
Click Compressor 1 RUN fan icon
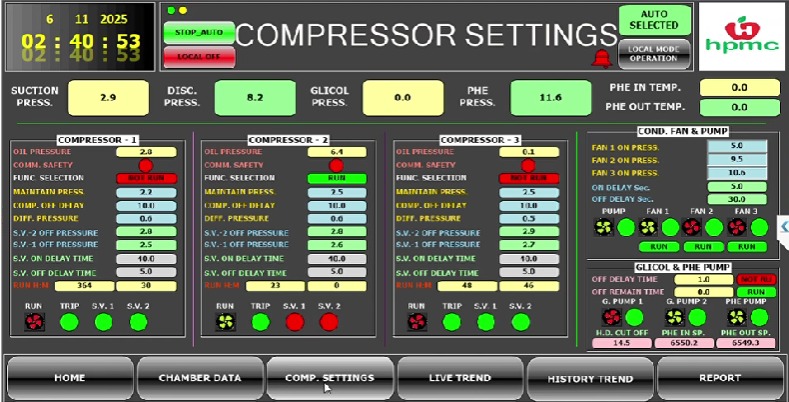coord(35,321)
